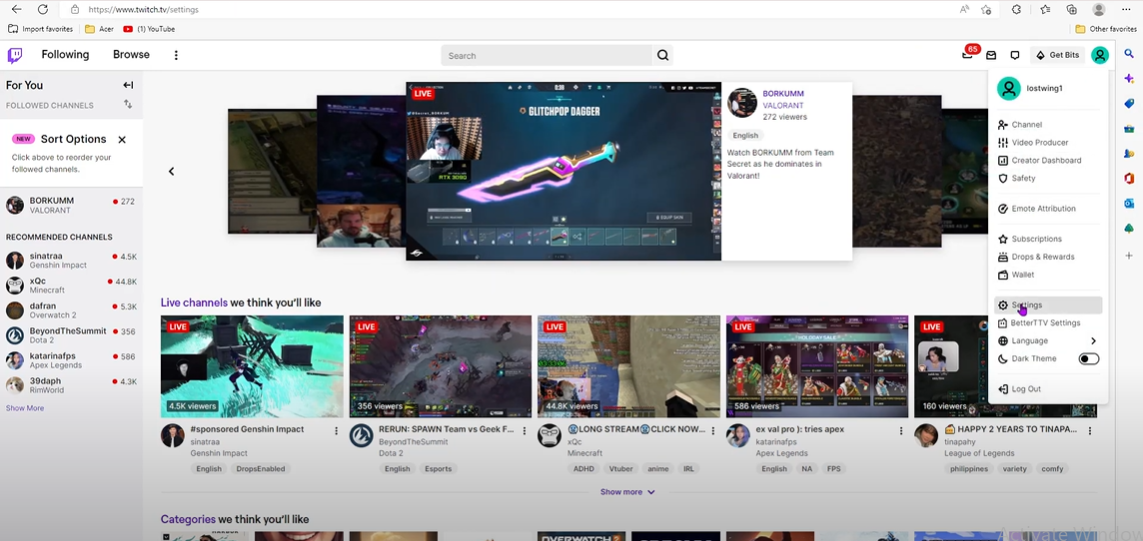Open Subscriptions menu item

tap(1048, 239)
